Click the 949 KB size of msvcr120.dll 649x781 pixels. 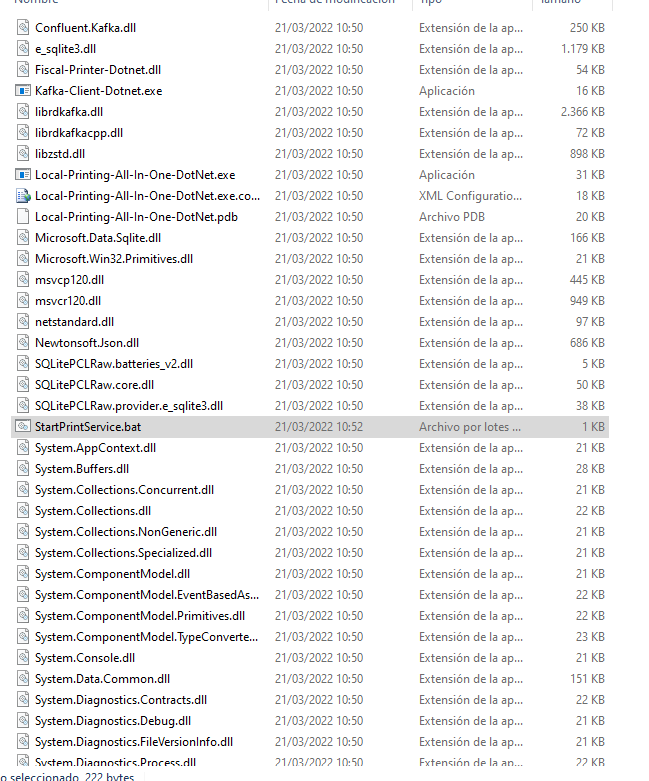587,301
